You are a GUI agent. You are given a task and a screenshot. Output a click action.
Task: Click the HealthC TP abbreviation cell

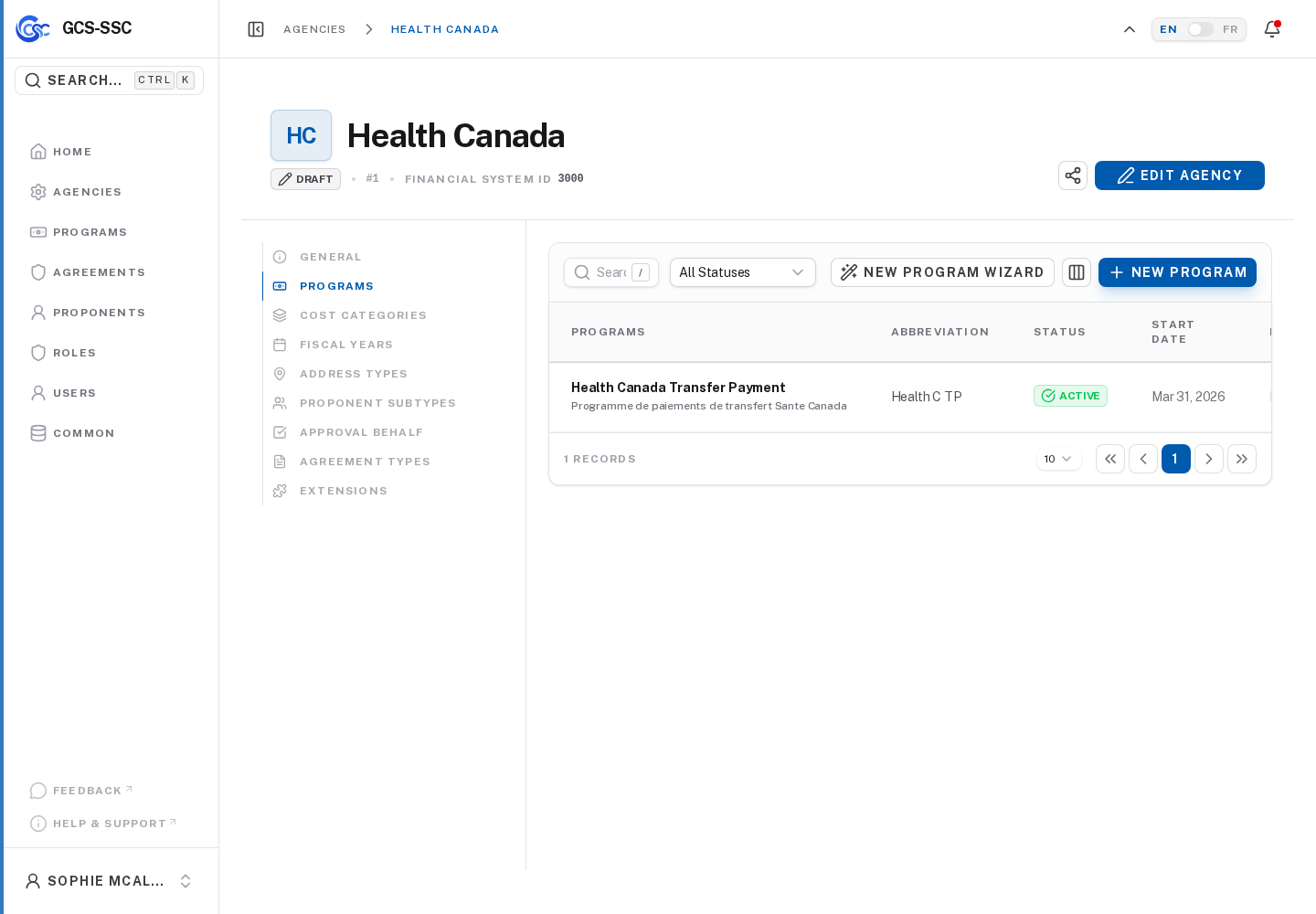(927, 397)
